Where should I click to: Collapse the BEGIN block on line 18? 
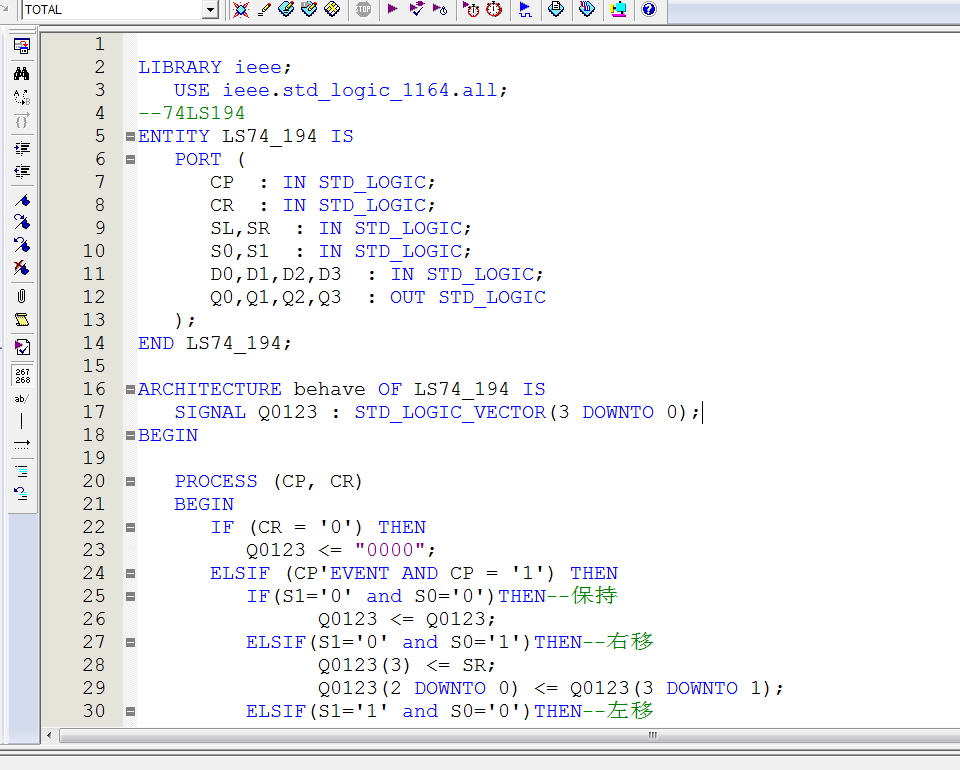click(130, 435)
